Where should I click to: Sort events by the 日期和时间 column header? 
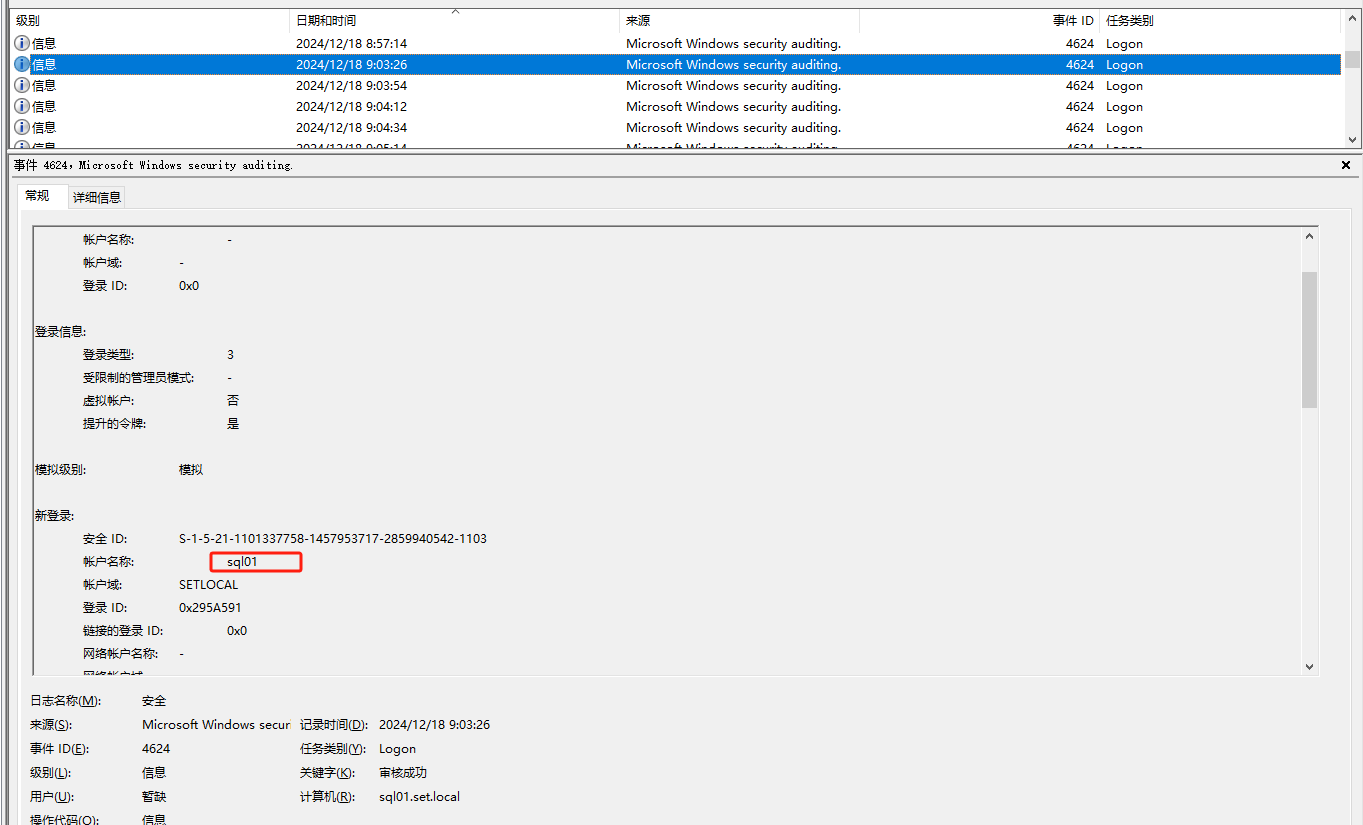pyautogui.click(x=455, y=20)
